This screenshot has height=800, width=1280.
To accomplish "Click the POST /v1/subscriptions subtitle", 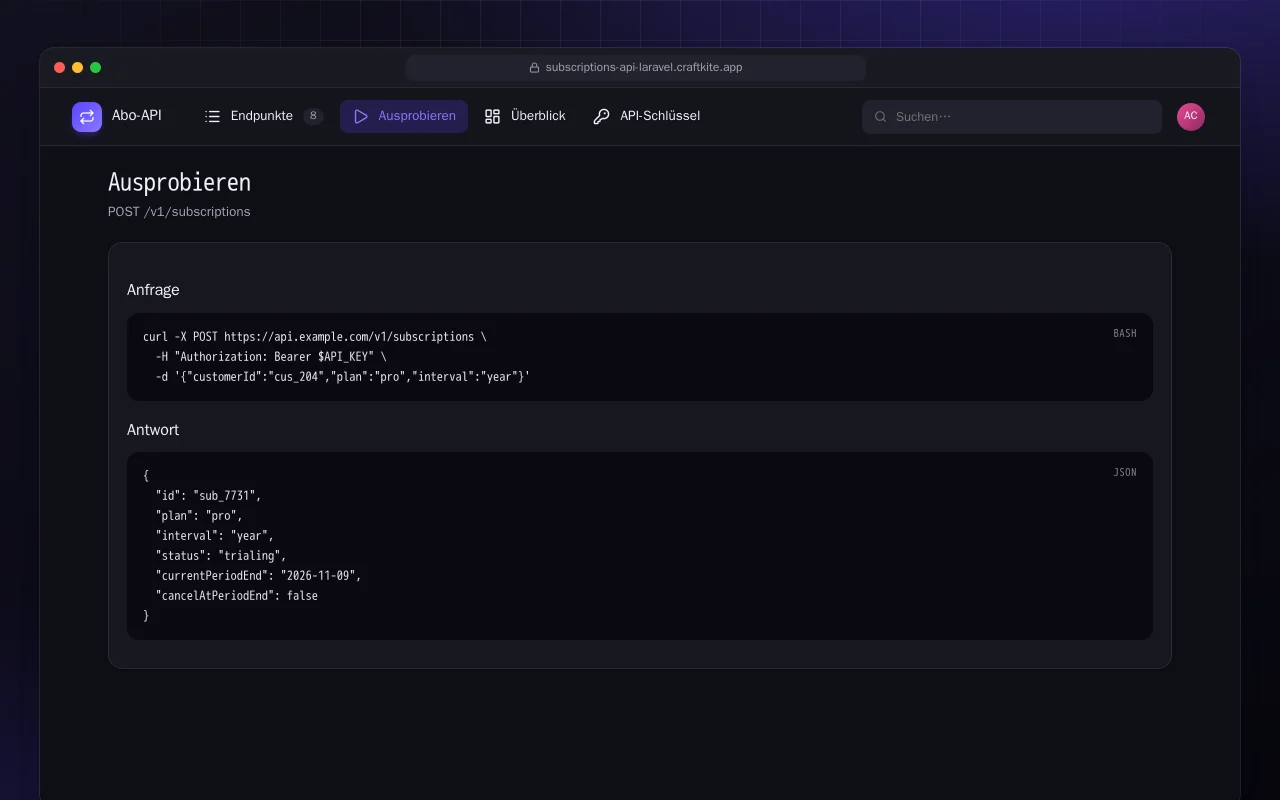I will (x=179, y=212).
